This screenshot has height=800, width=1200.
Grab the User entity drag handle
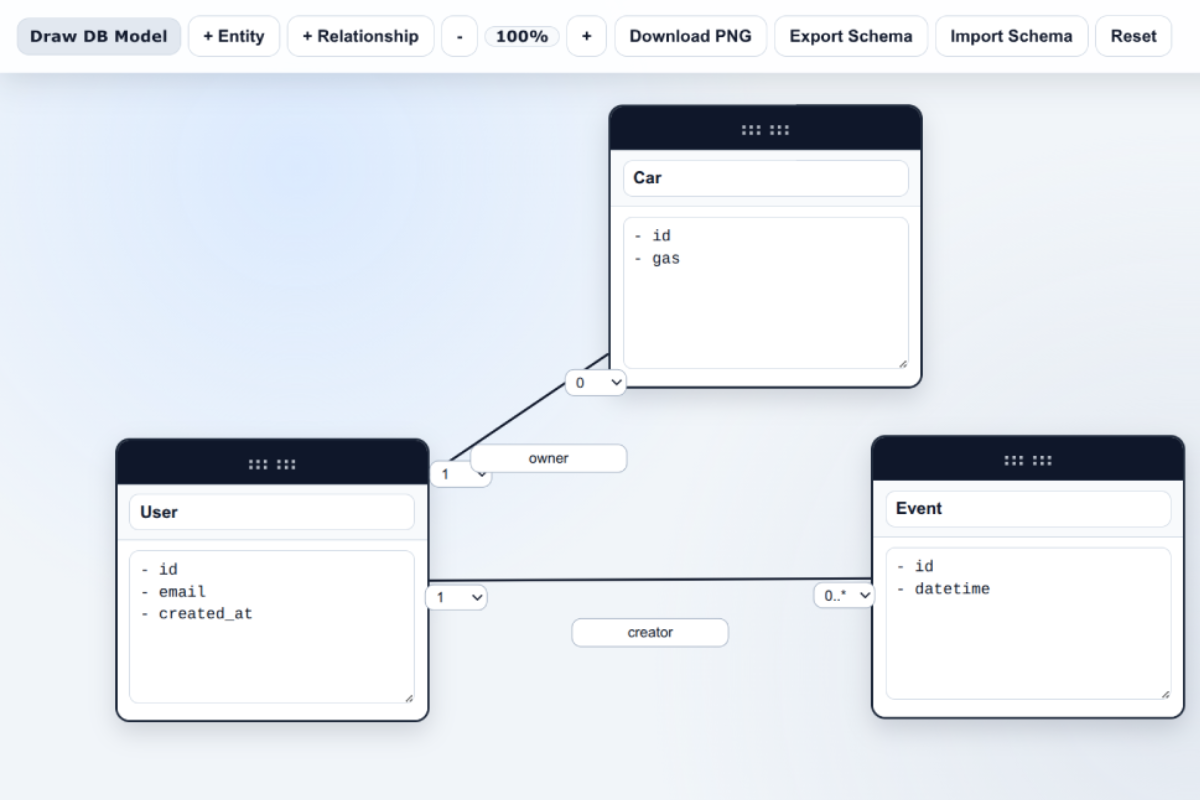pos(272,464)
